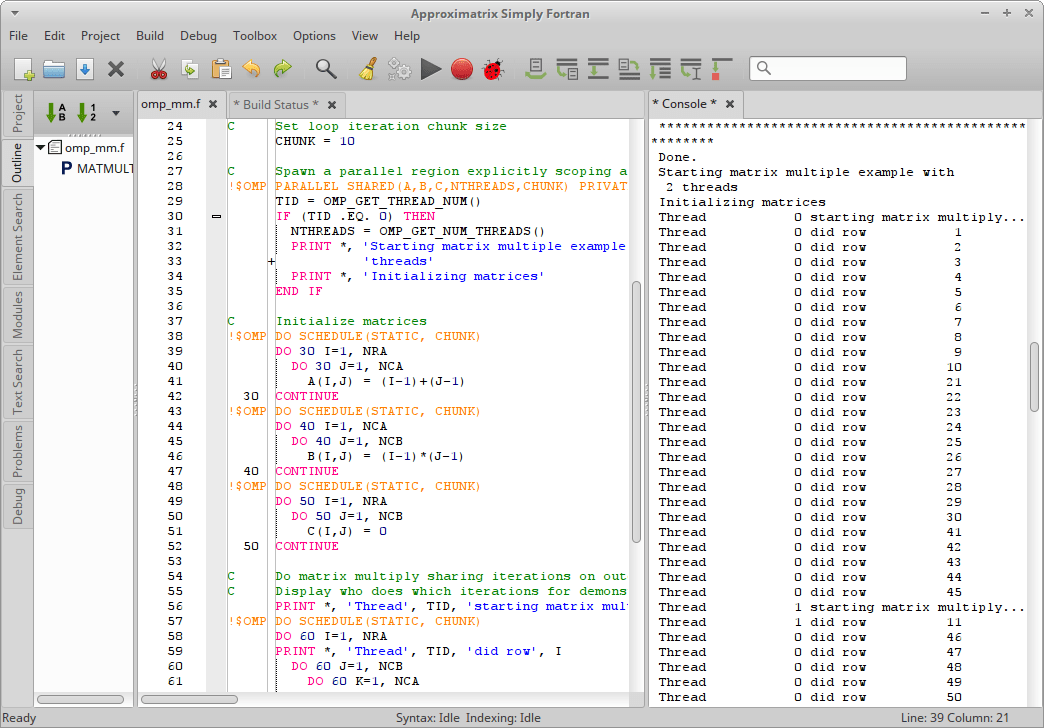Screen dimensions: 1044x728
Task: Select the Console tab
Action: coord(684,104)
